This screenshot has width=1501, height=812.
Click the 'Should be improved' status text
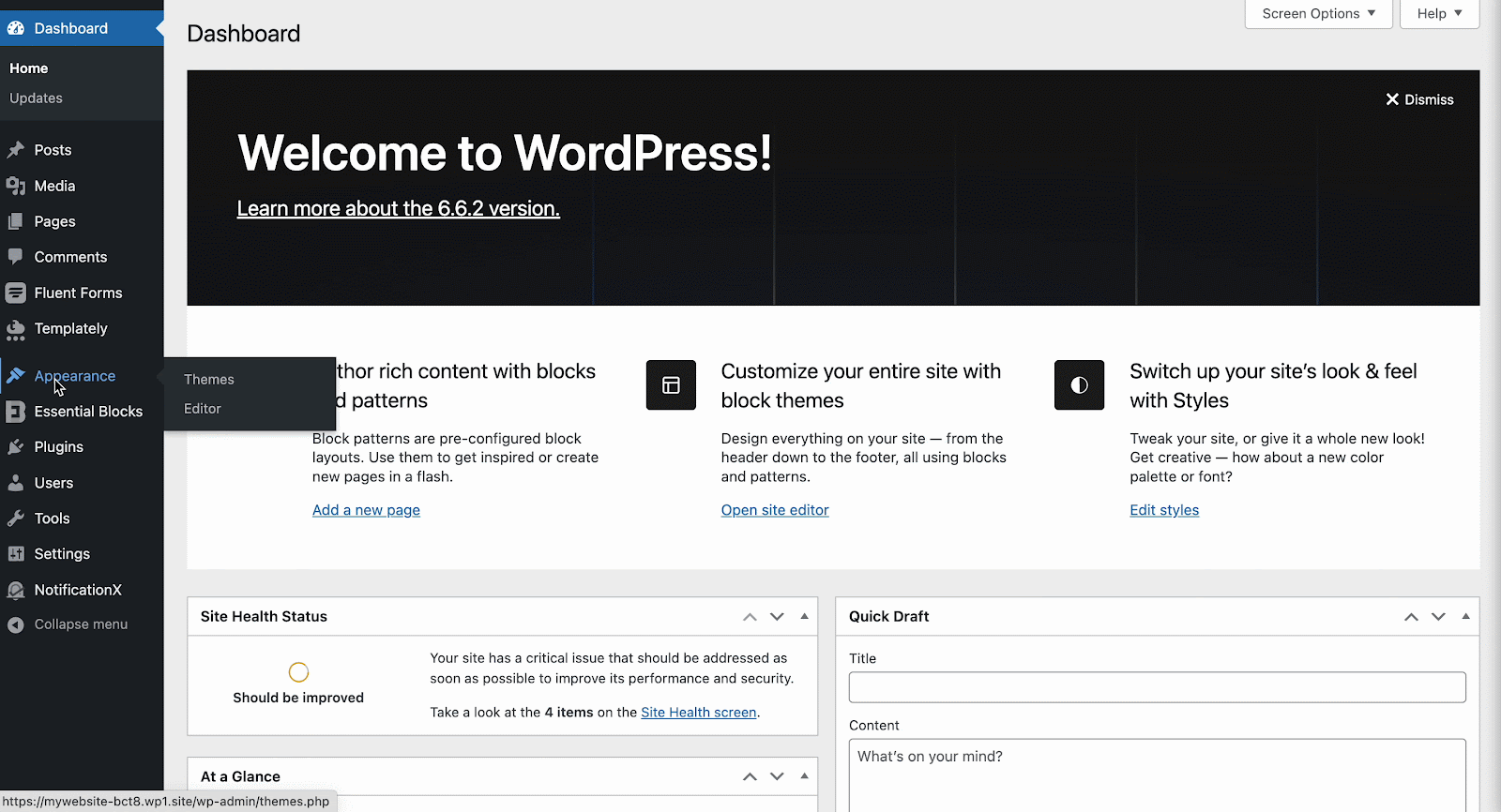(x=298, y=698)
